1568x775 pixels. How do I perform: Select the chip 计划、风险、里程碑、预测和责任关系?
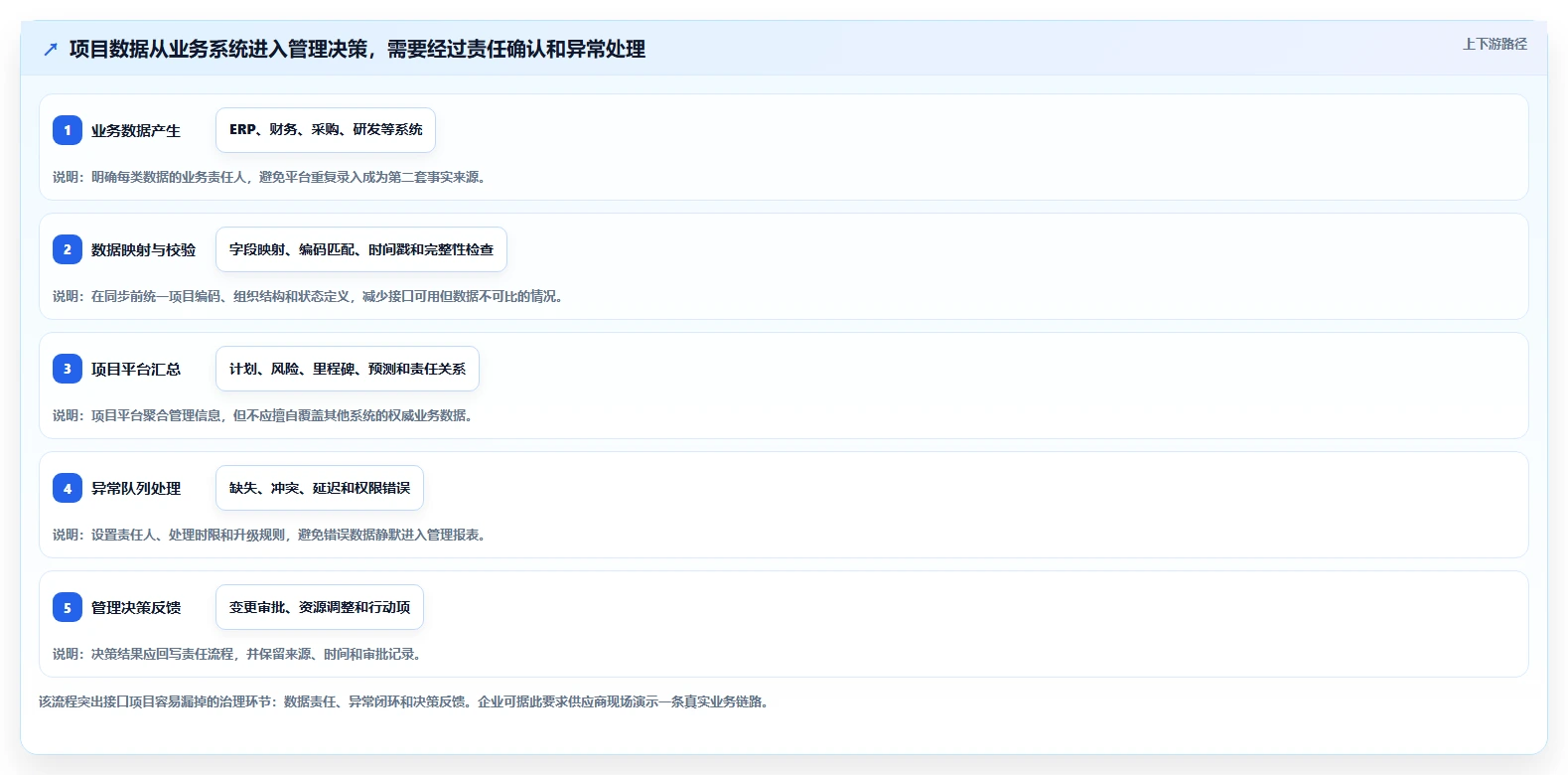pyautogui.click(x=348, y=369)
